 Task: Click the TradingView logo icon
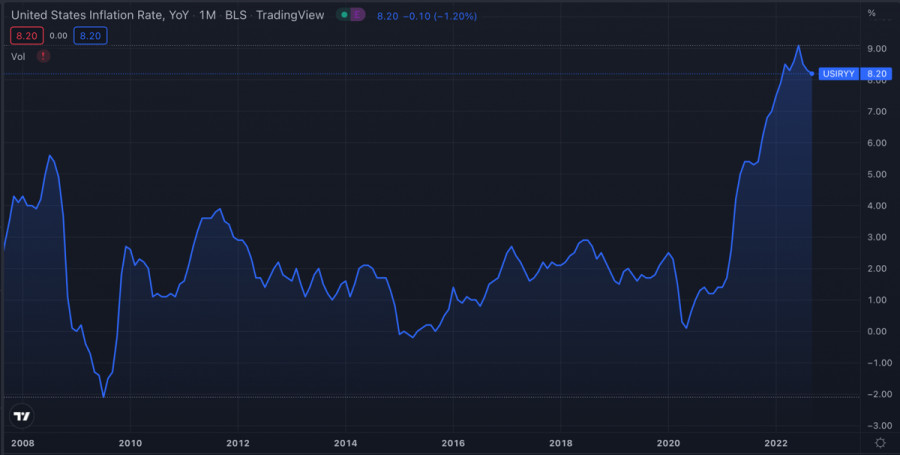(21, 416)
